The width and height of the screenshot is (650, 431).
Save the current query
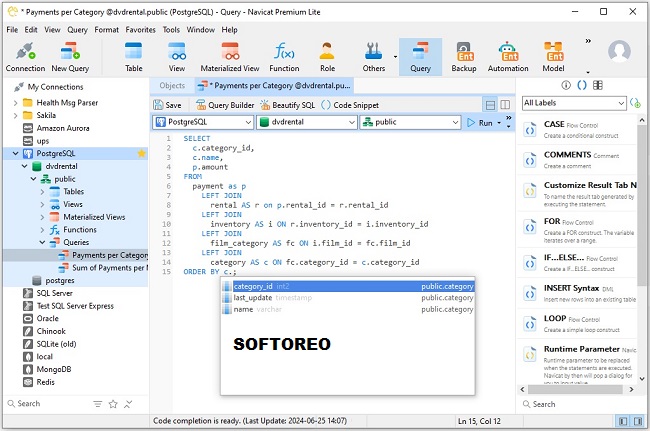coord(167,105)
